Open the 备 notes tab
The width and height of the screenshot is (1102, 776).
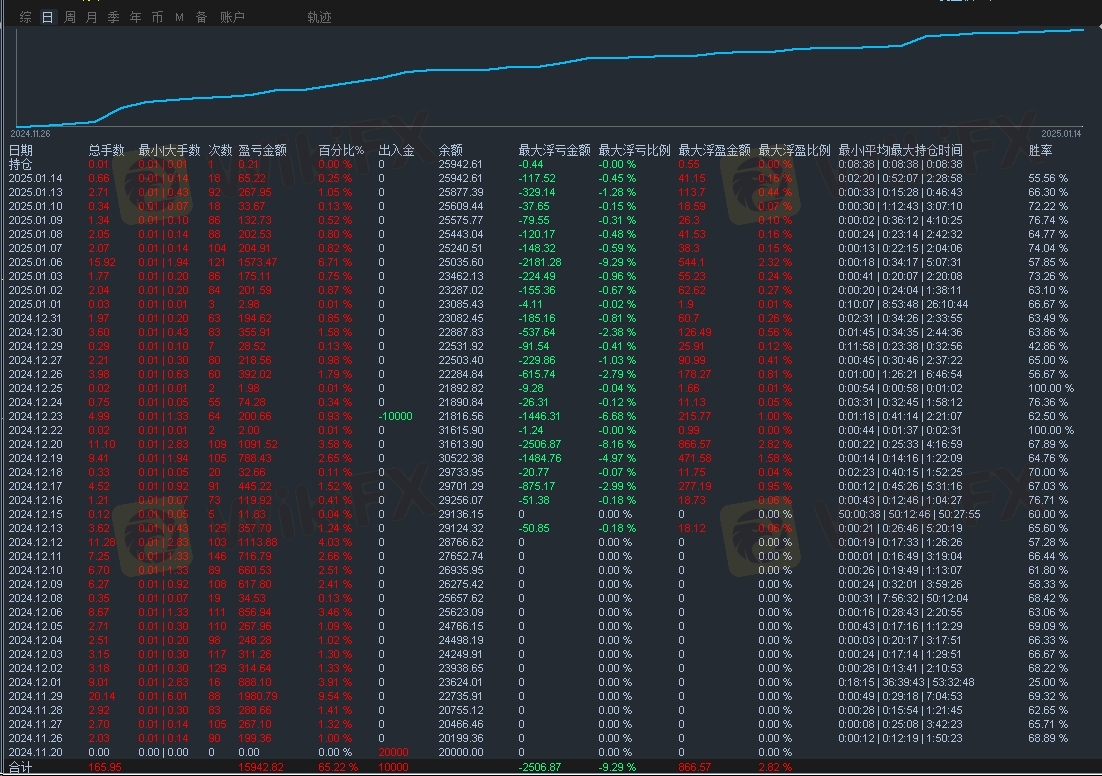(x=201, y=17)
